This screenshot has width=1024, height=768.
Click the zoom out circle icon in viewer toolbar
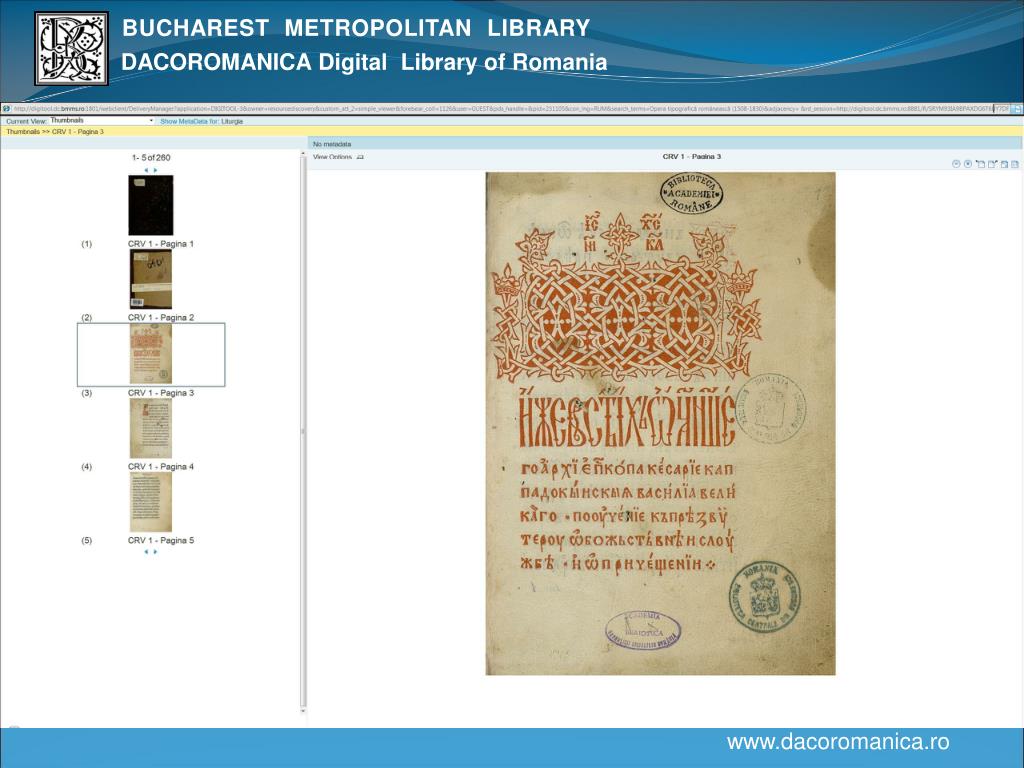[956, 164]
